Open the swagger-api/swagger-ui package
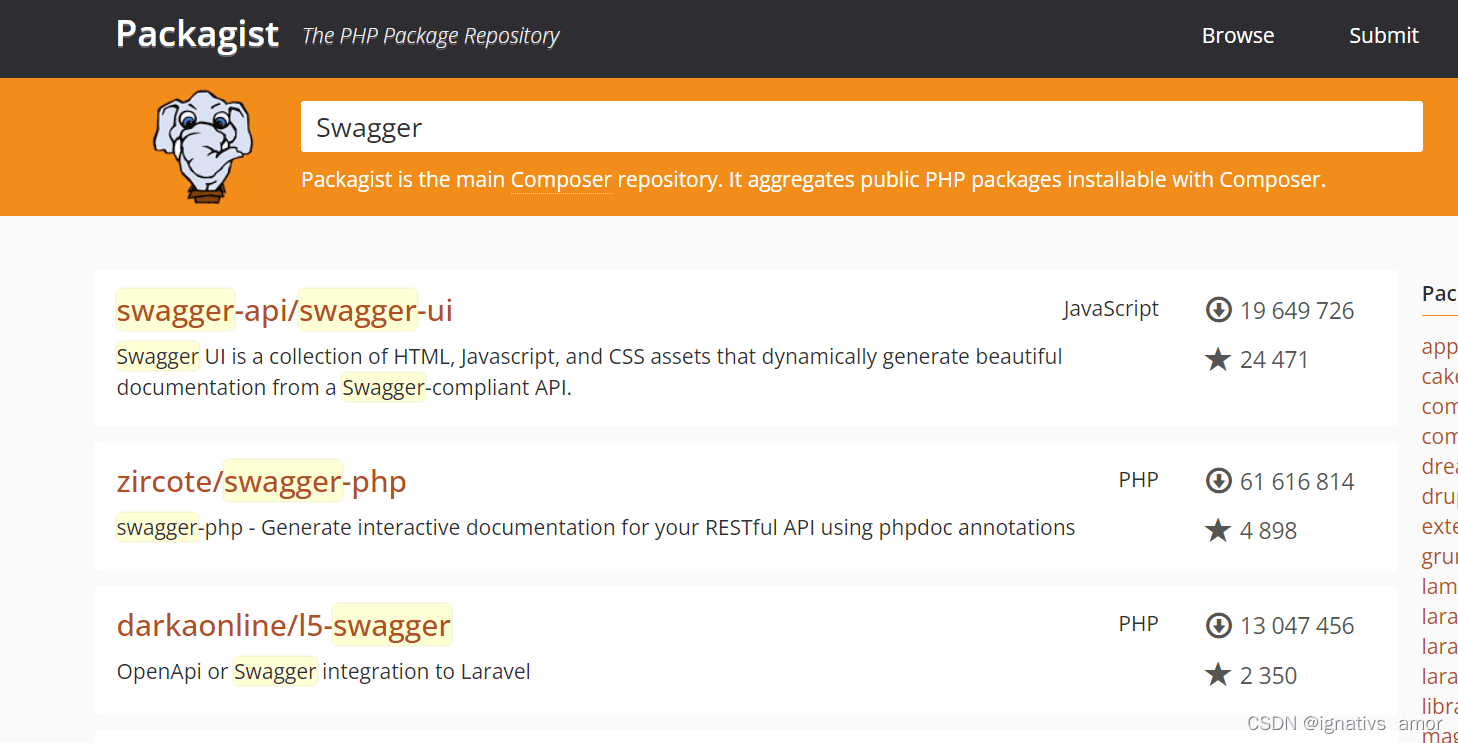 (285, 311)
